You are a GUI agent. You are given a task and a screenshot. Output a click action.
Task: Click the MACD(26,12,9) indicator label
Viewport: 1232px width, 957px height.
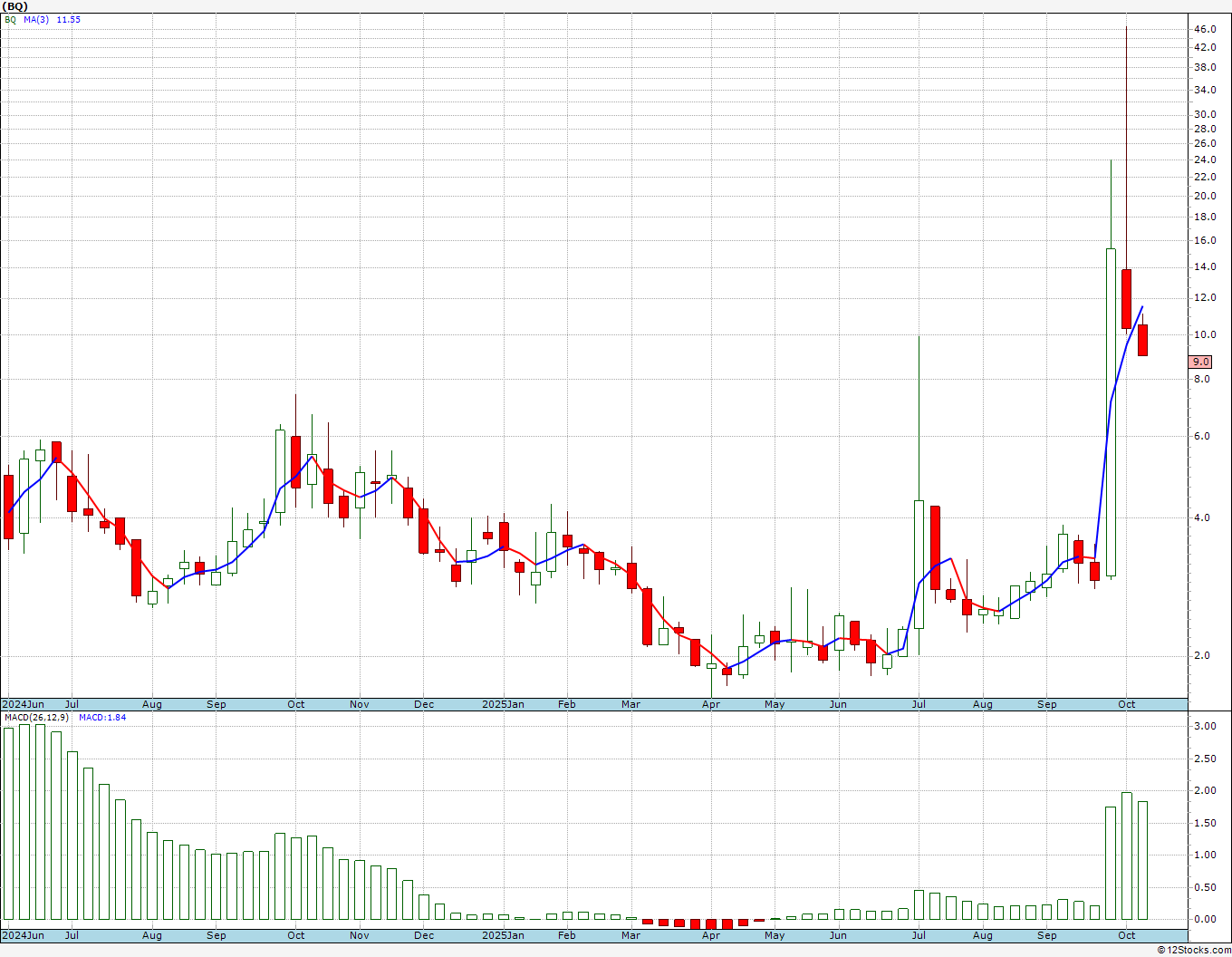(37, 718)
